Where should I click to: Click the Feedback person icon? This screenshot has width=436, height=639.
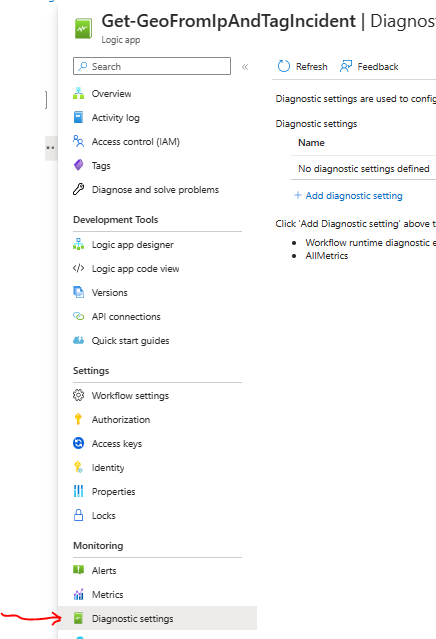point(346,66)
